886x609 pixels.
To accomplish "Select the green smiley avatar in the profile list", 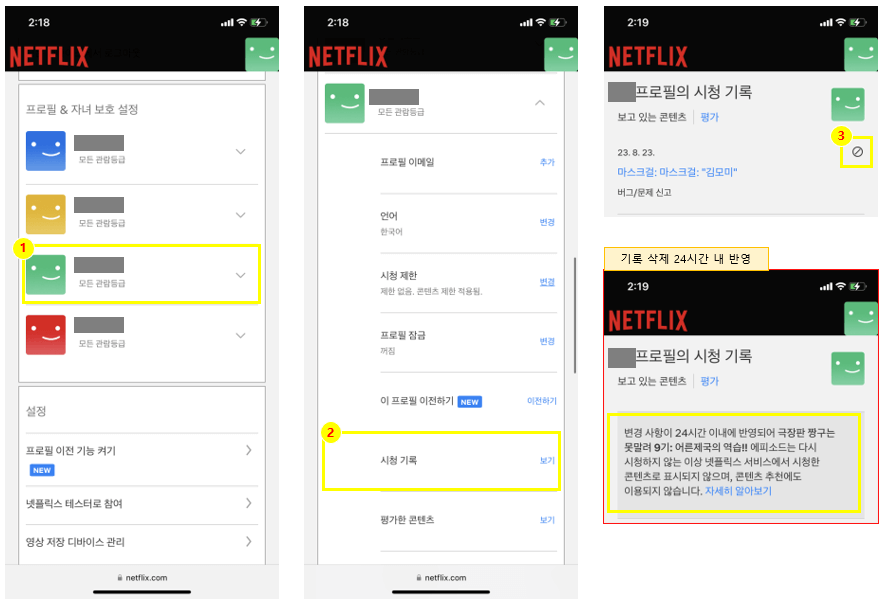I will point(46,275).
